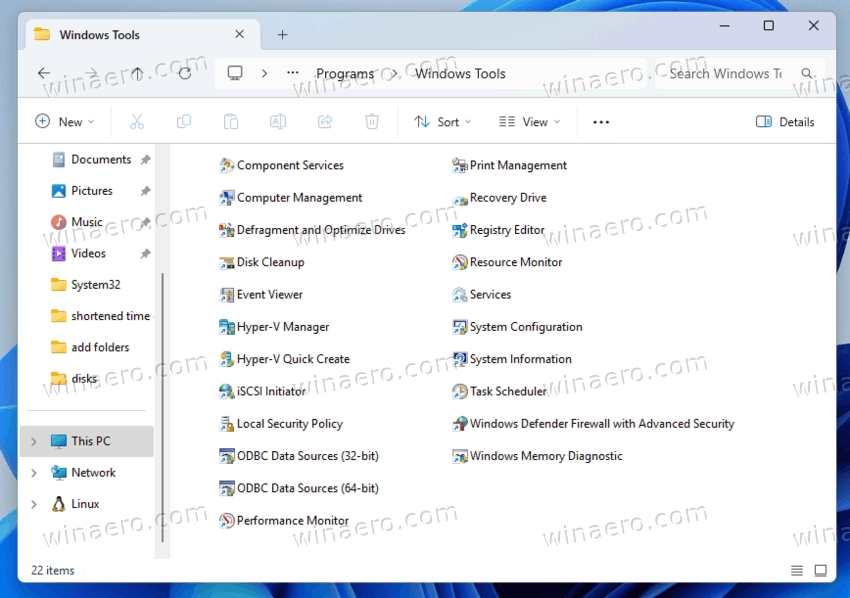Click the Paste clipboard icon
850x598 pixels.
point(231,121)
